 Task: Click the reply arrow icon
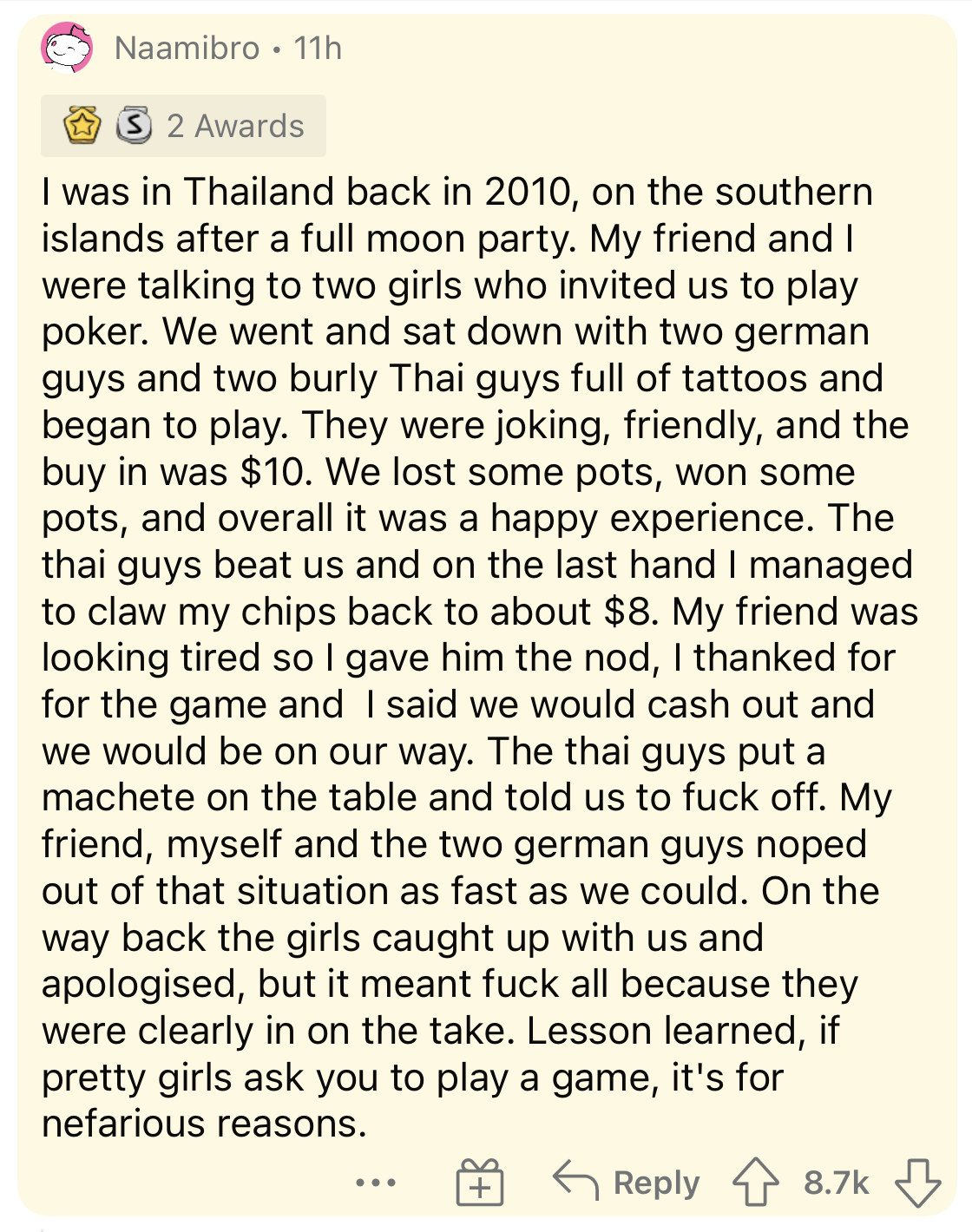coord(575,1182)
